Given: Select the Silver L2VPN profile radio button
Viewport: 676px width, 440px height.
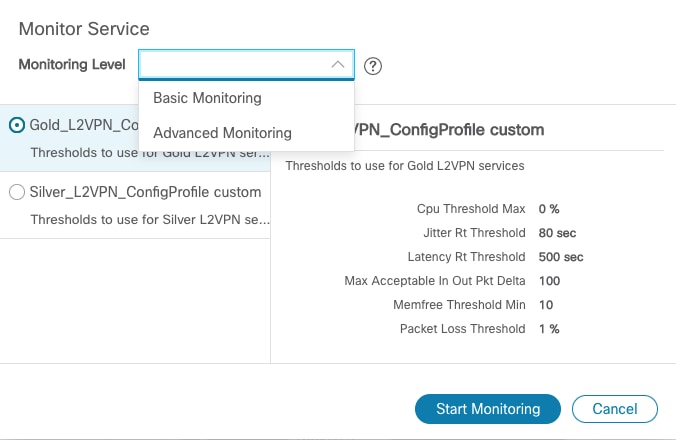Looking at the screenshot, I should click(17, 192).
